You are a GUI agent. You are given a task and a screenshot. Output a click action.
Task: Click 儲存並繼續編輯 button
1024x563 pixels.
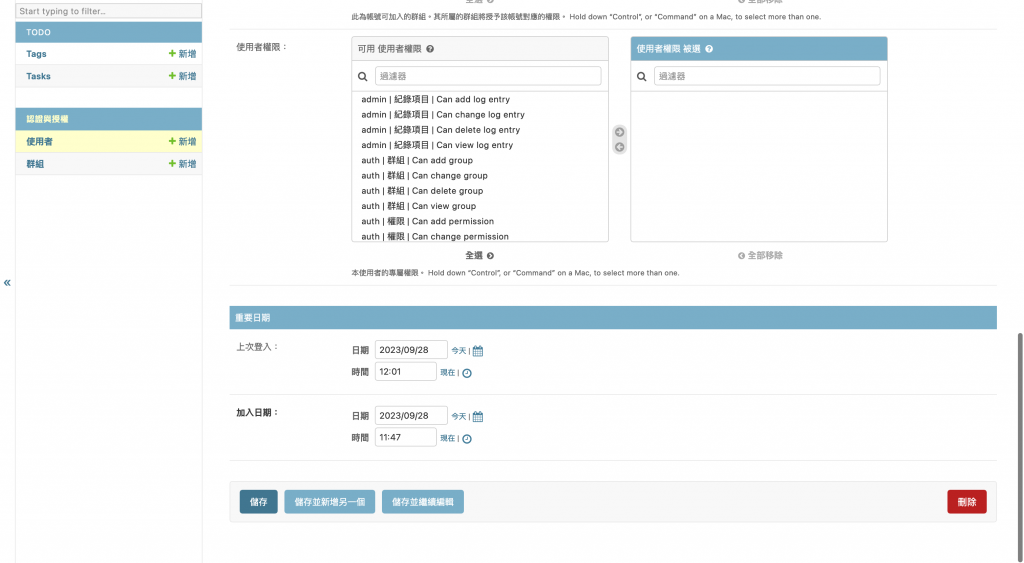(x=423, y=502)
